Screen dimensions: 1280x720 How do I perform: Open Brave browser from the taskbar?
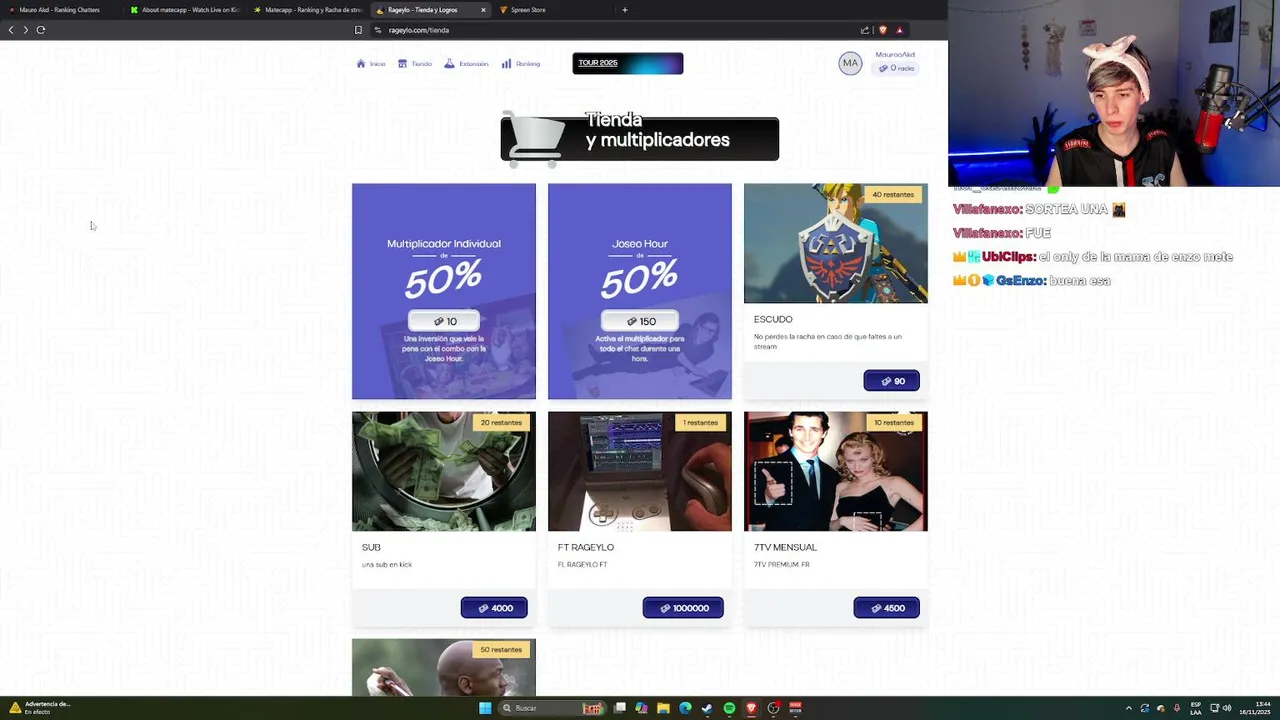751,708
